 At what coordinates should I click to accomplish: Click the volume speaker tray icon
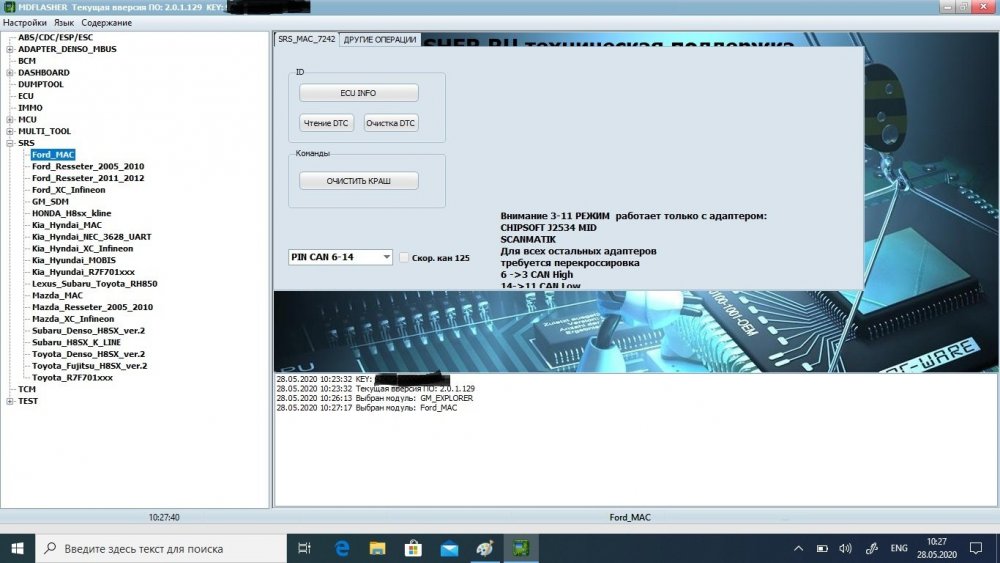click(x=846, y=548)
